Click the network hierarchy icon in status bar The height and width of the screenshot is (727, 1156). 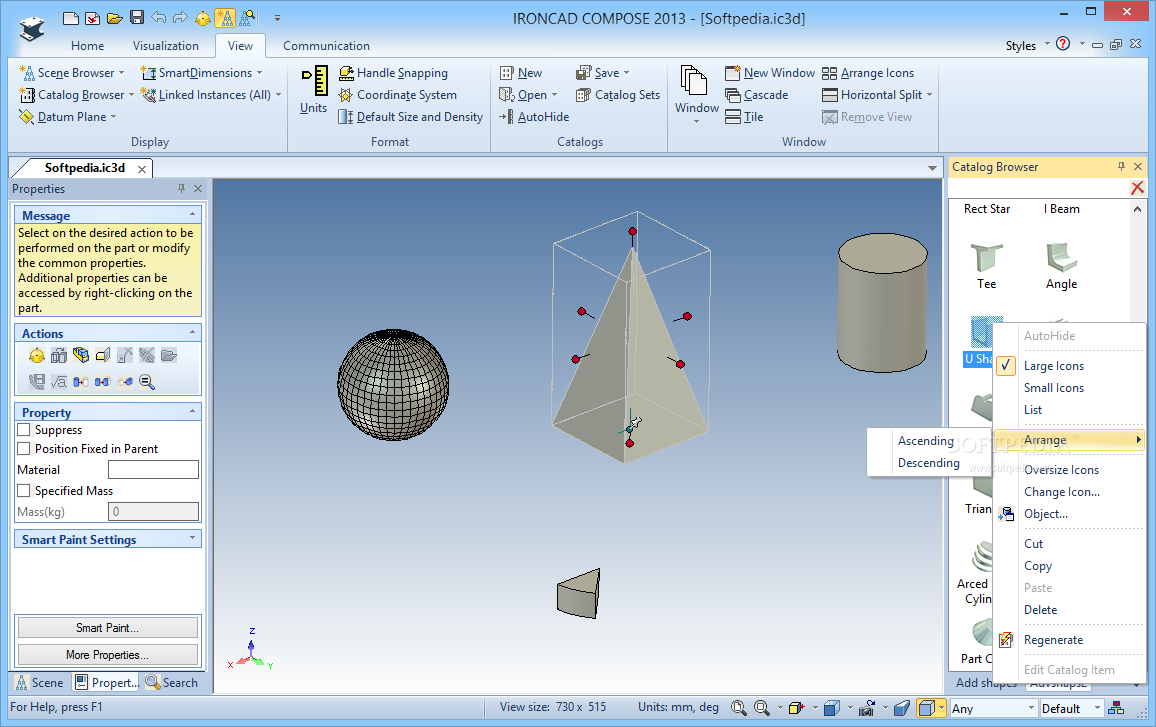pos(1116,708)
